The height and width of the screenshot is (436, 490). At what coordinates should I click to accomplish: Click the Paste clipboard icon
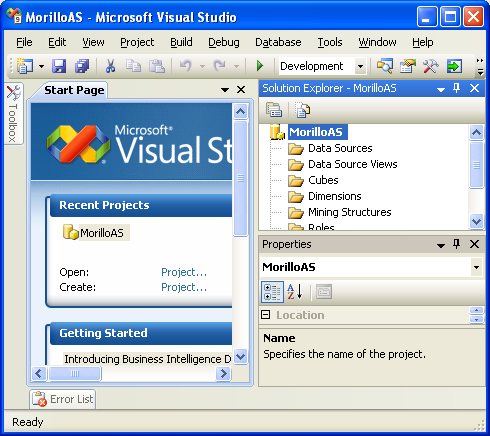tap(156, 66)
